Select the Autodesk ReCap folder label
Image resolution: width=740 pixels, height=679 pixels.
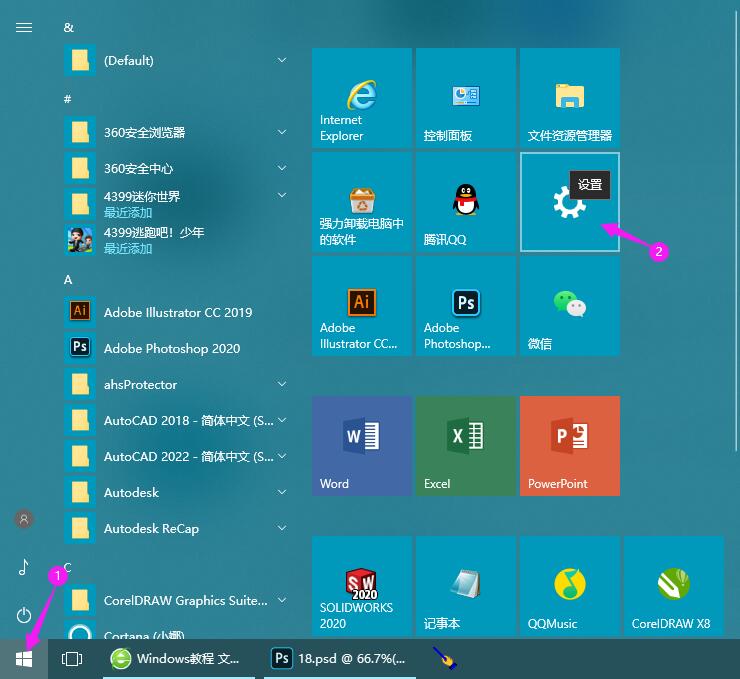[x=151, y=528]
